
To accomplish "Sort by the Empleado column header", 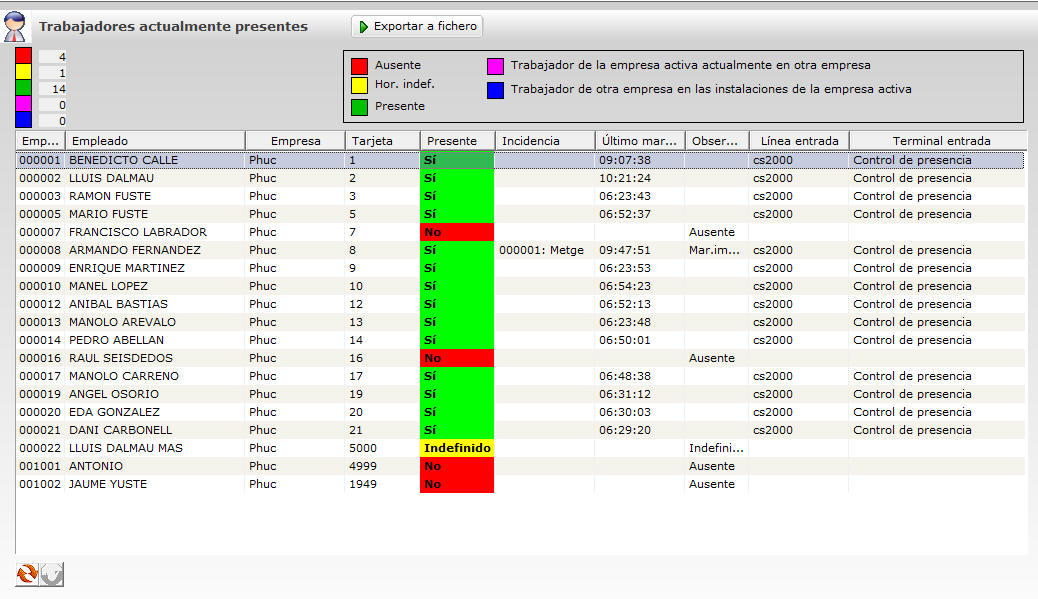I will [x=156, y=141].
